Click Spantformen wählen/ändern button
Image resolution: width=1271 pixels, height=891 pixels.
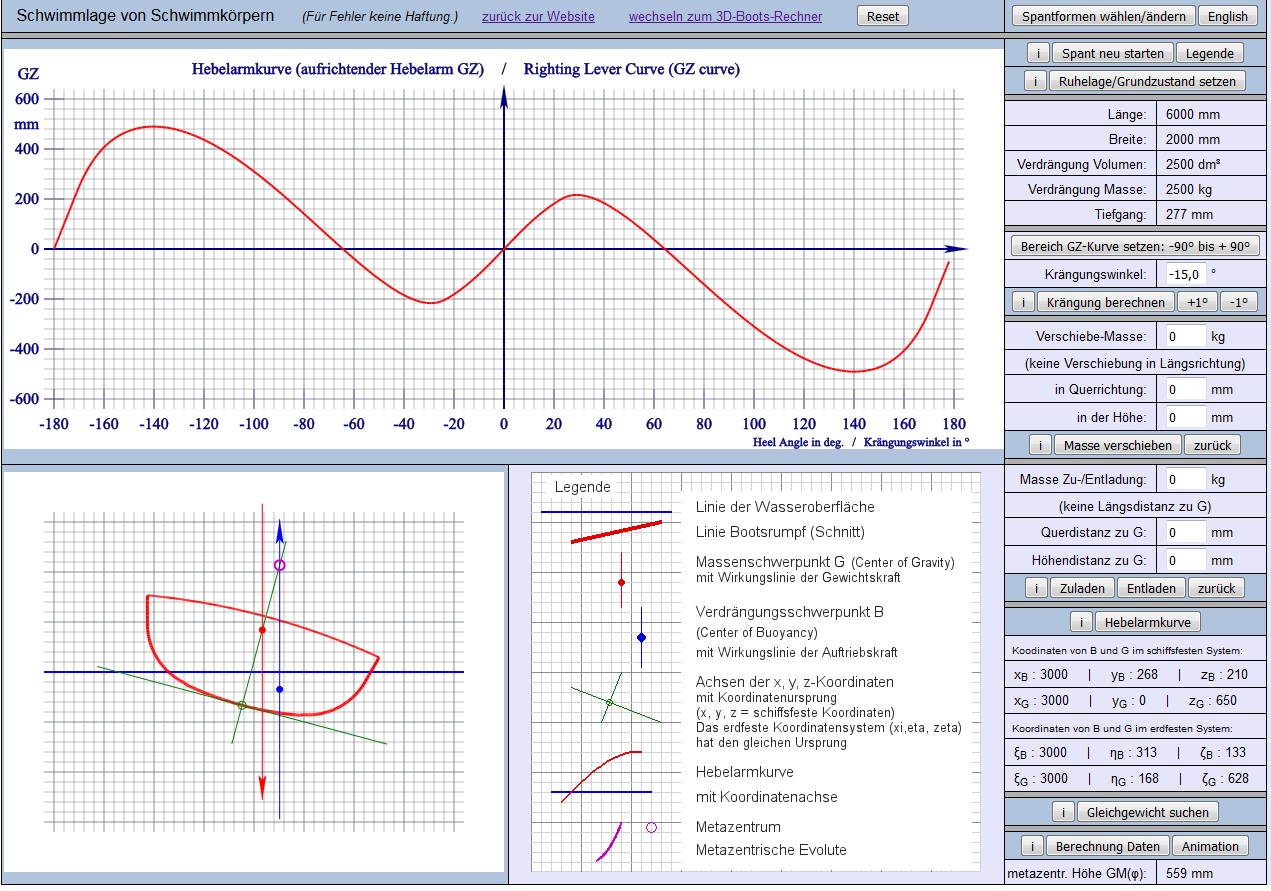pos(1104,16)
